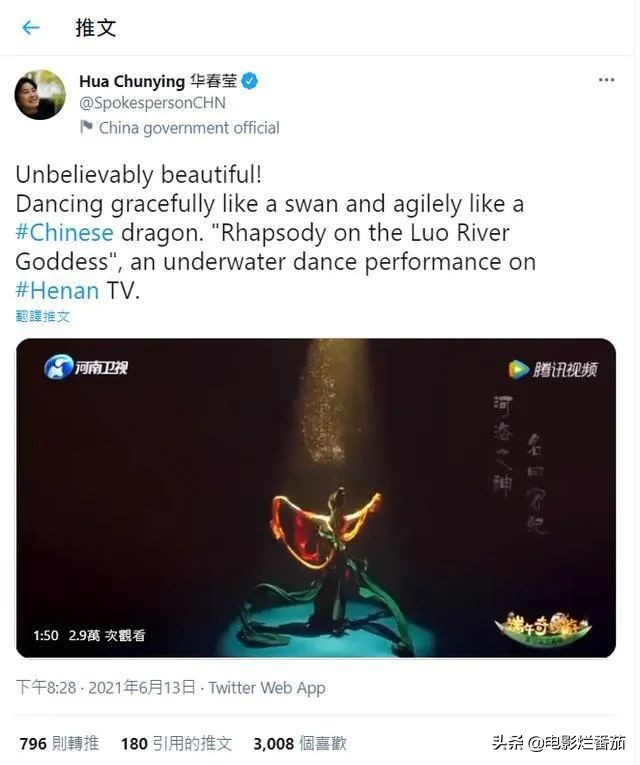Open Hua Chunying's profile avatar
640x765 pixels.
[40, 95]
